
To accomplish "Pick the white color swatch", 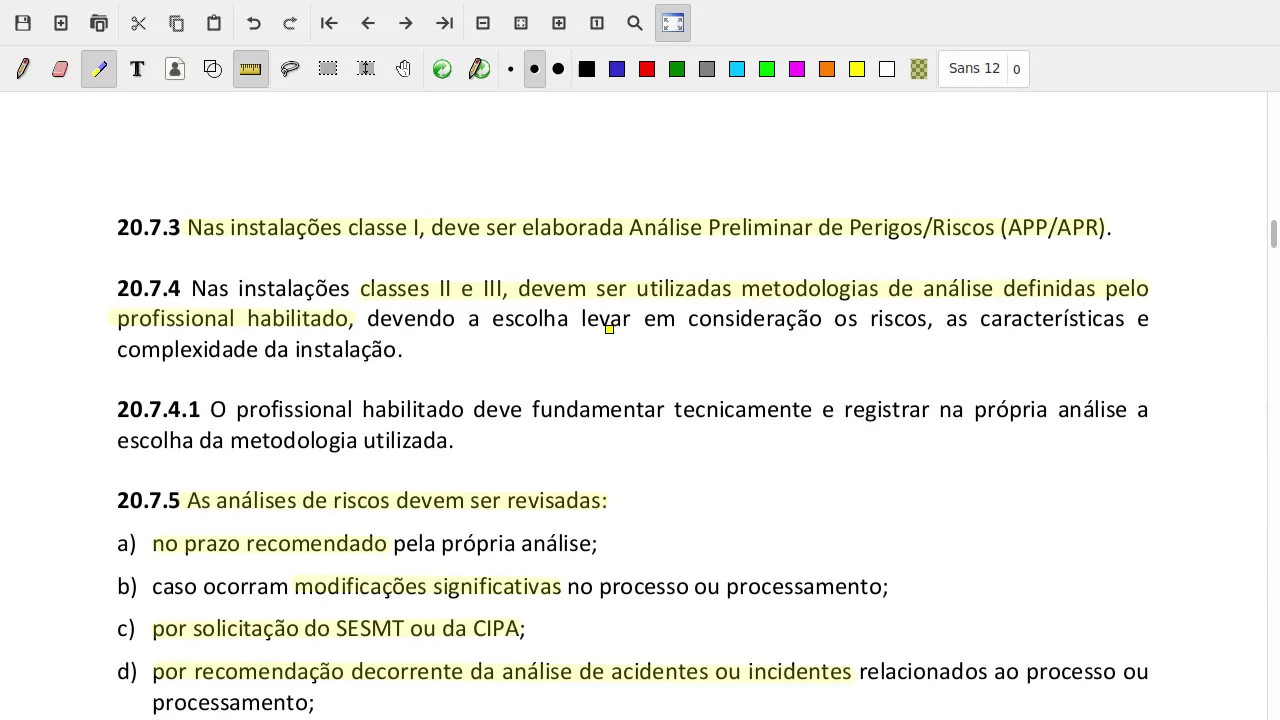I will click(x=887, y=69).
